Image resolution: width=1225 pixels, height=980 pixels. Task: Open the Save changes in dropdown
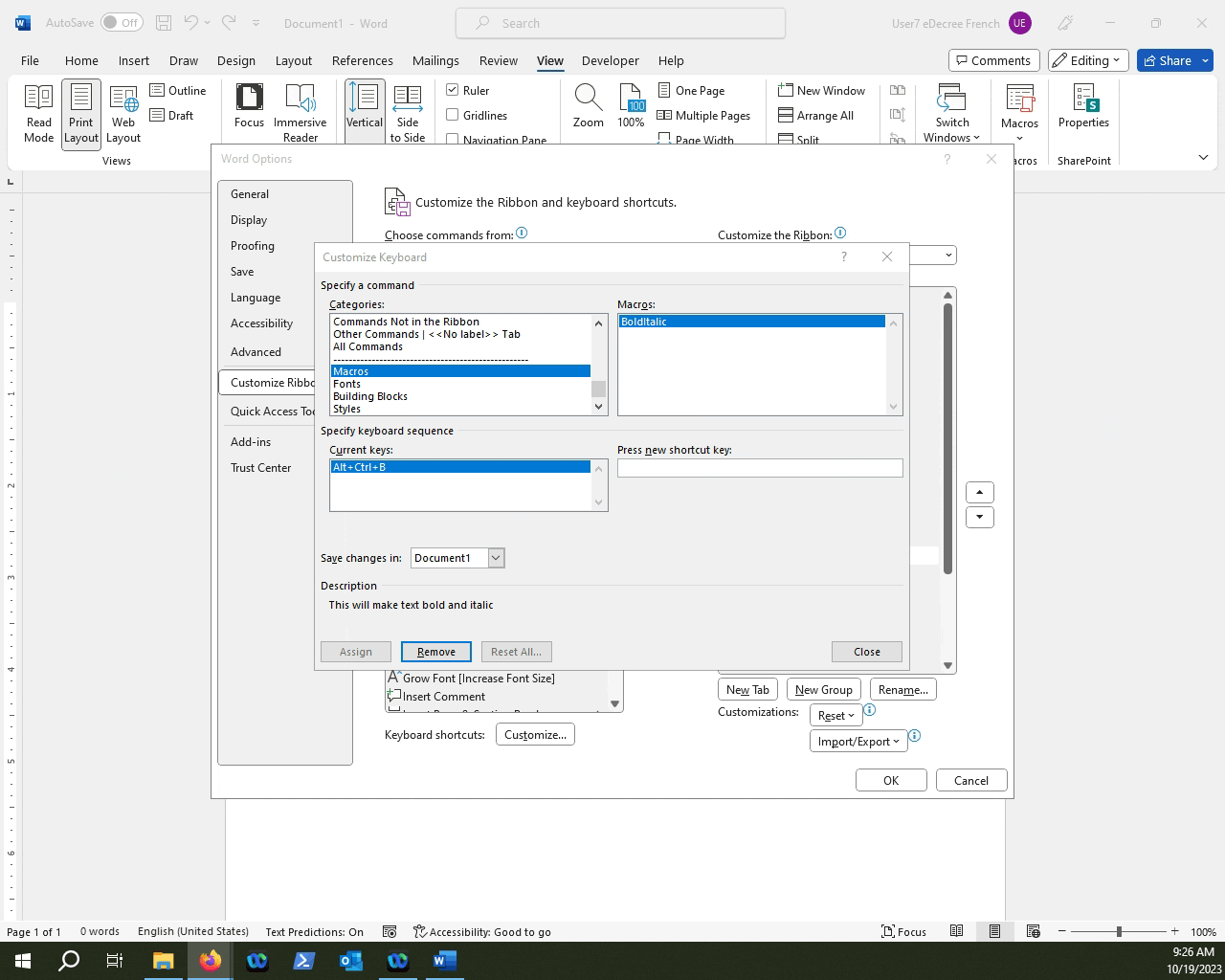[495, 557]
